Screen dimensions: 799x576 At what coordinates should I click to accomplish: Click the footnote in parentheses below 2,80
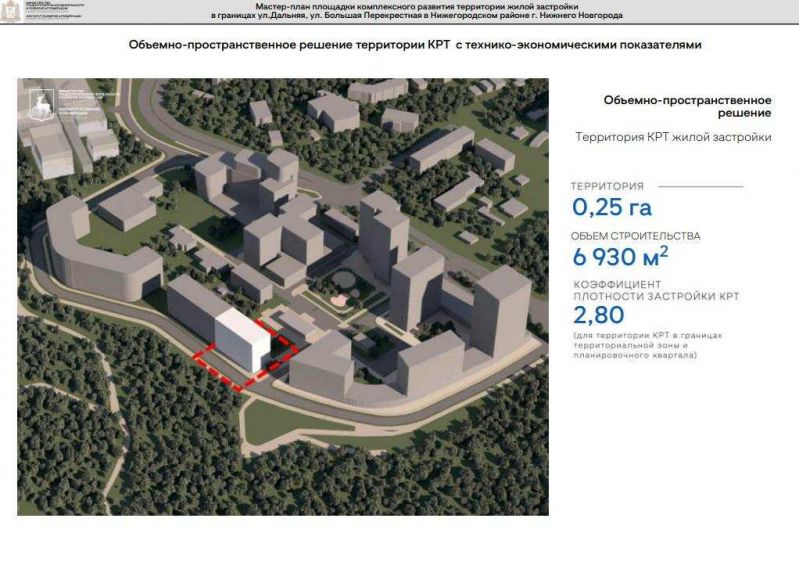[647, 345]
